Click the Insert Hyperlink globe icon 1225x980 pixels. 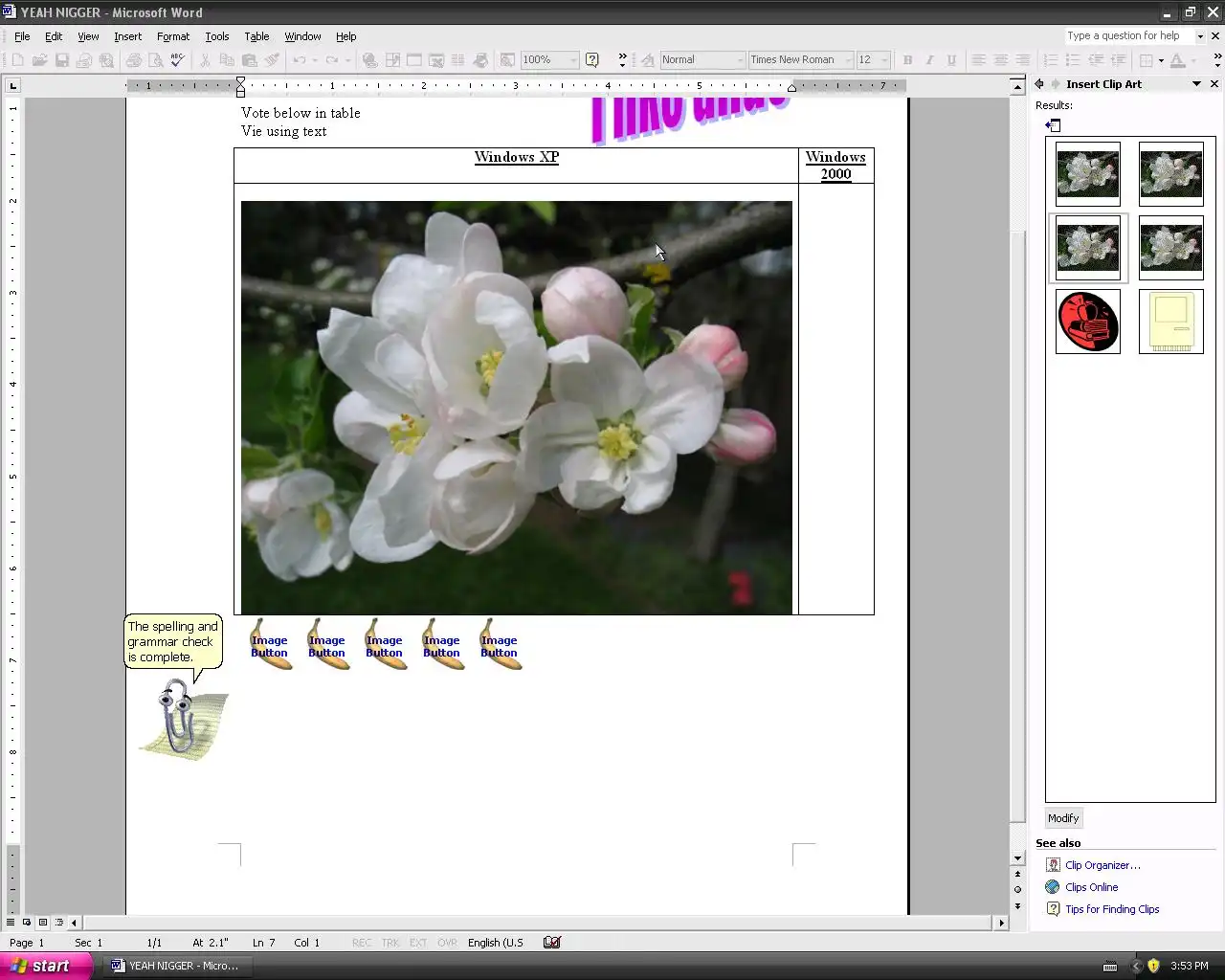click(x=369, y=59)
